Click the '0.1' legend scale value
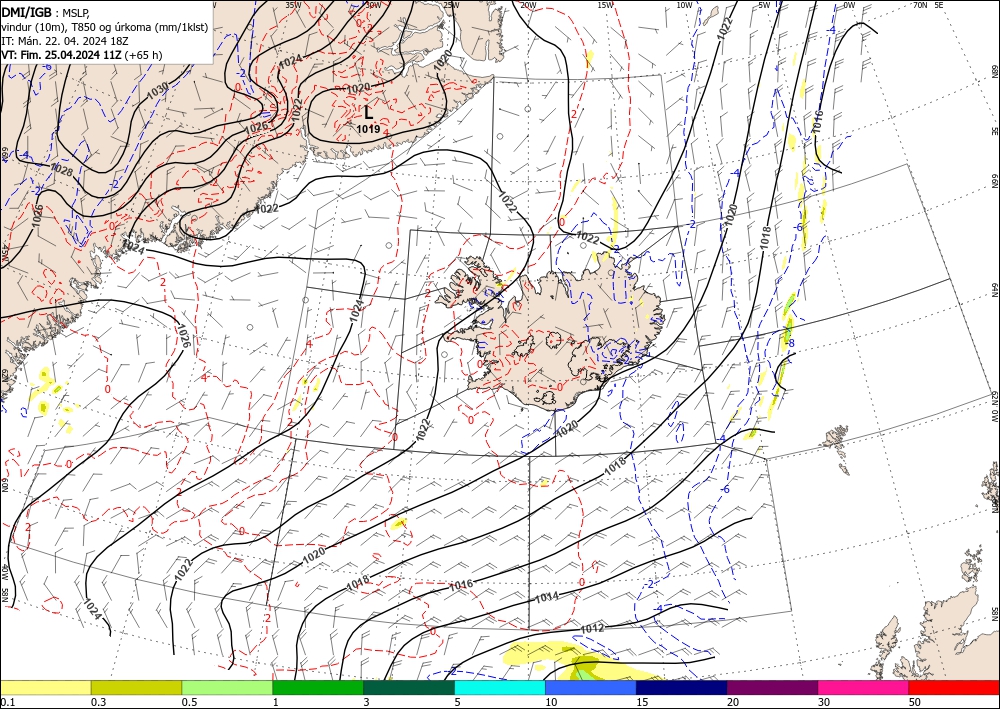This screenshot has width=1000, height=709. click(6, 702)
